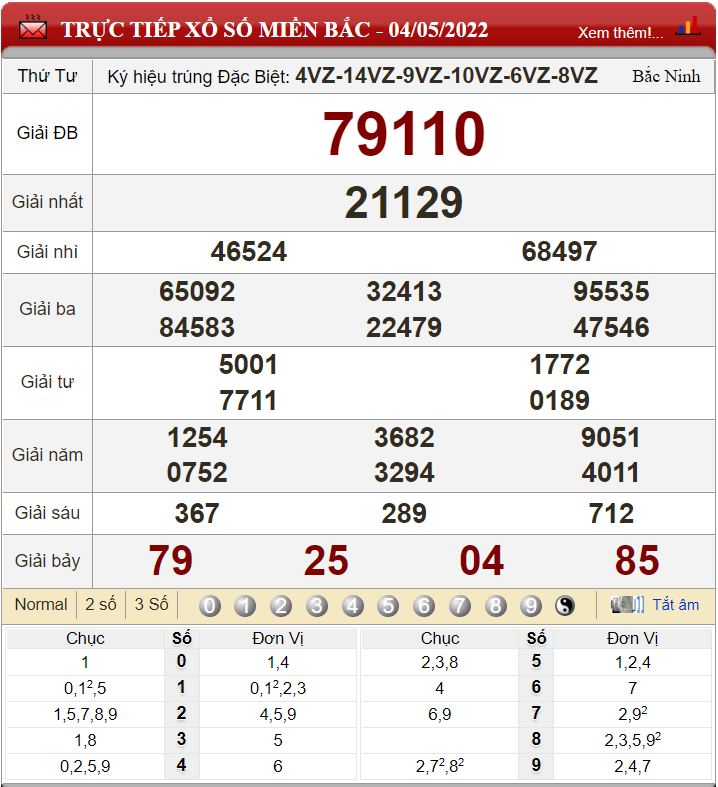Click fourth prize number 0189
Image resolution: width=718 pixels, height=787 pixels.
click(560, 401)
